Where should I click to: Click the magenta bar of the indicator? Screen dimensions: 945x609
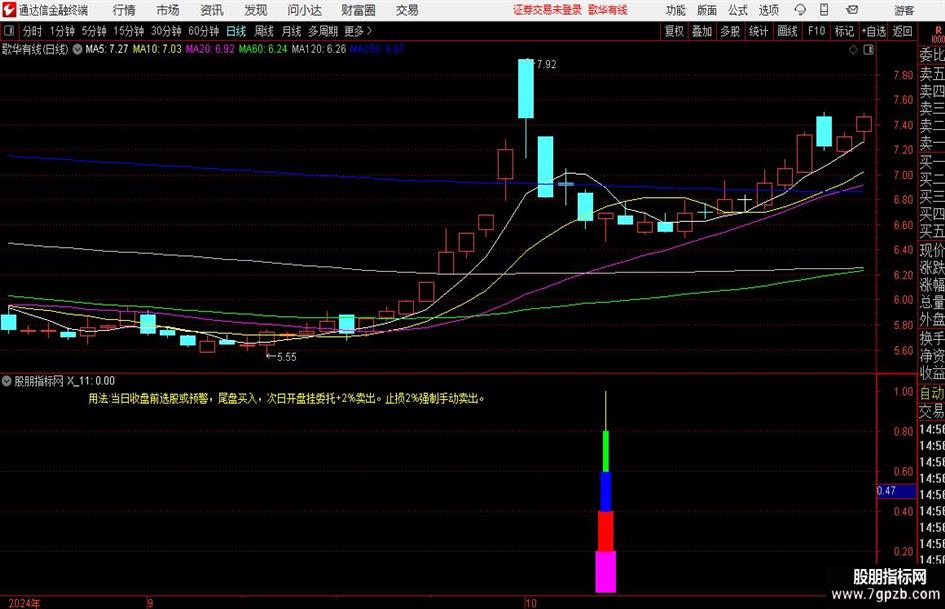tap(606, 571)
